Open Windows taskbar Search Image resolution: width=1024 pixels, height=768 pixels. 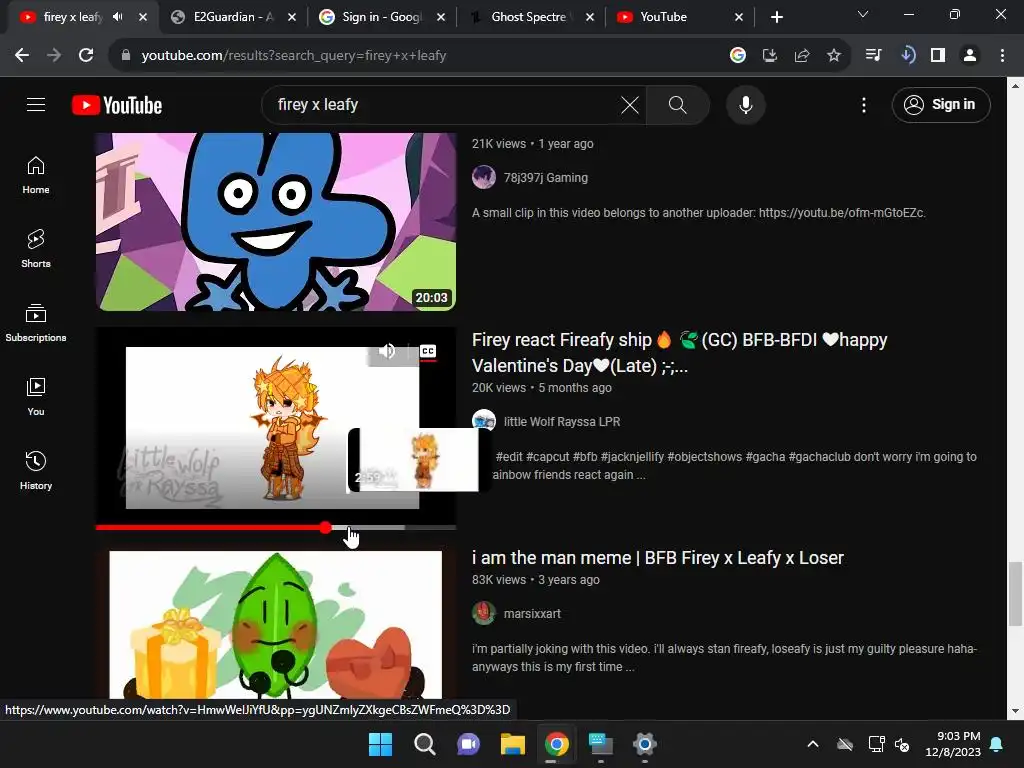pyautogui.click(x=424, y=744)
